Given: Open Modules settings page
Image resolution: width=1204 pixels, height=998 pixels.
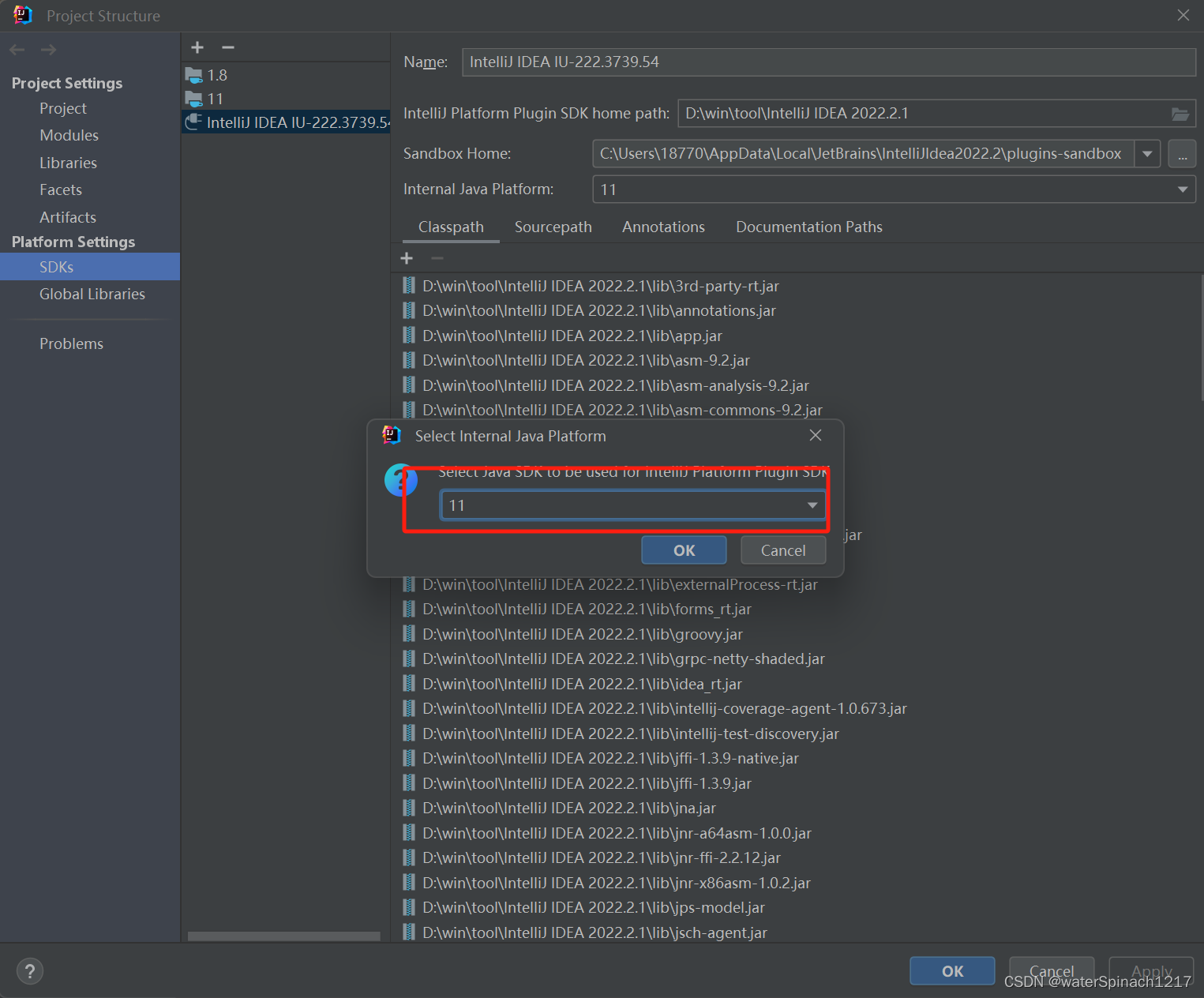Looking at the screenshot, I should (69, 135).
